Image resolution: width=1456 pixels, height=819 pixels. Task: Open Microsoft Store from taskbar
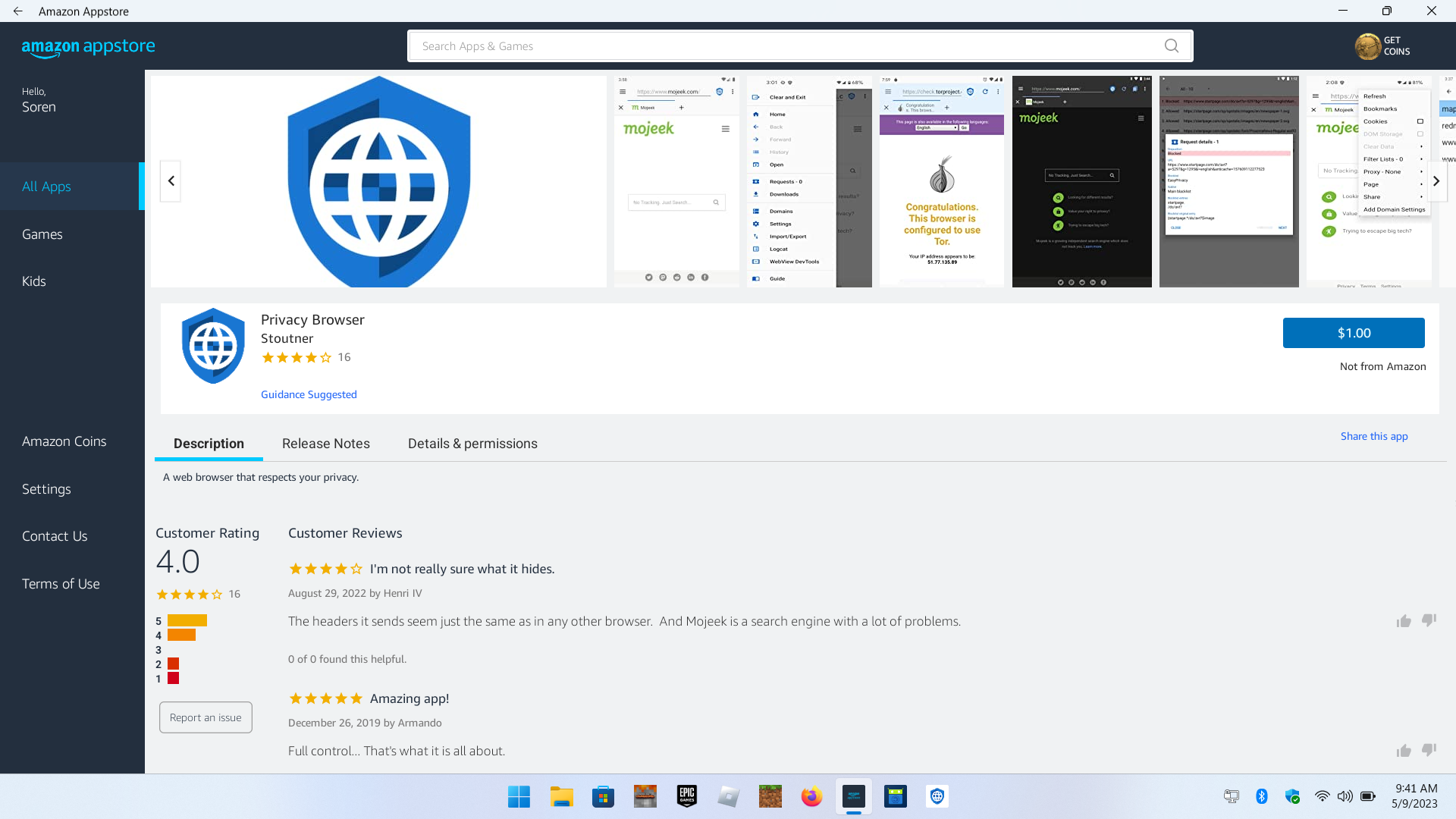(603, 796)
